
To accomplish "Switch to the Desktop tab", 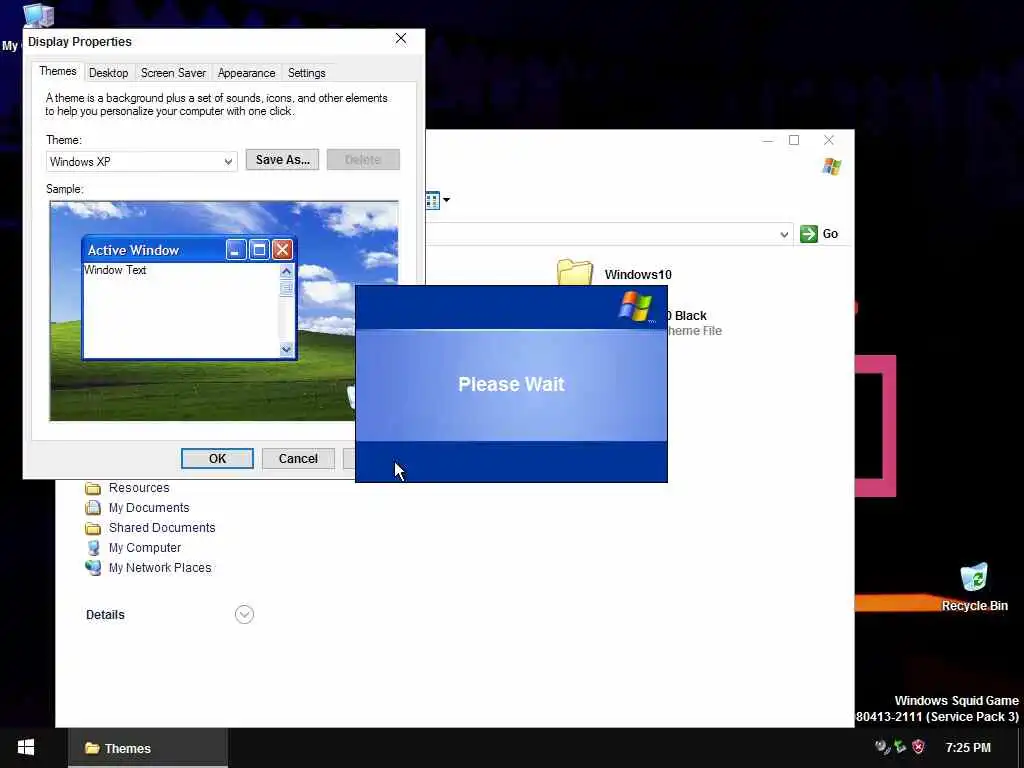I will pyautogui.click(x=108, y=73).
